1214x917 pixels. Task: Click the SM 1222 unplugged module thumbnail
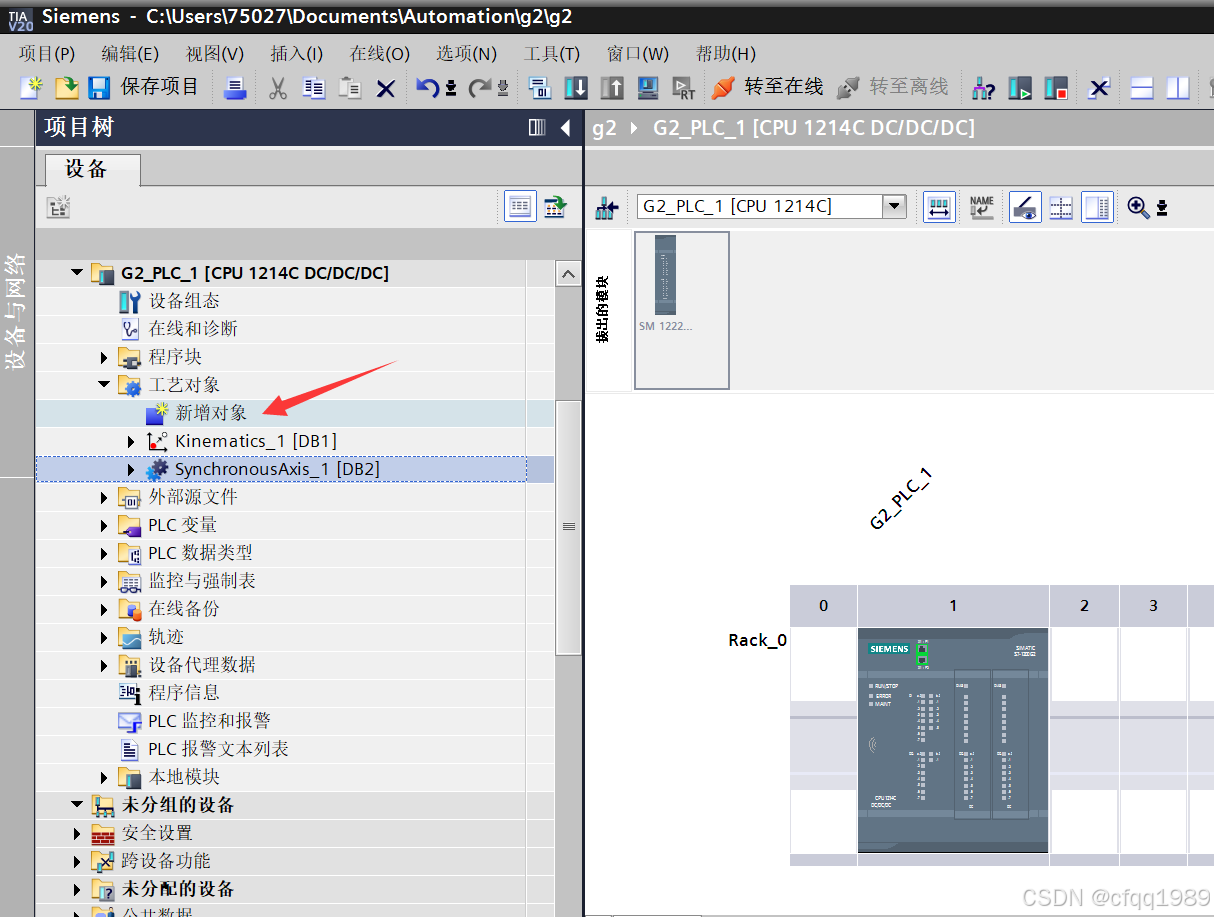pyautogui.click(x=682, y=310)
